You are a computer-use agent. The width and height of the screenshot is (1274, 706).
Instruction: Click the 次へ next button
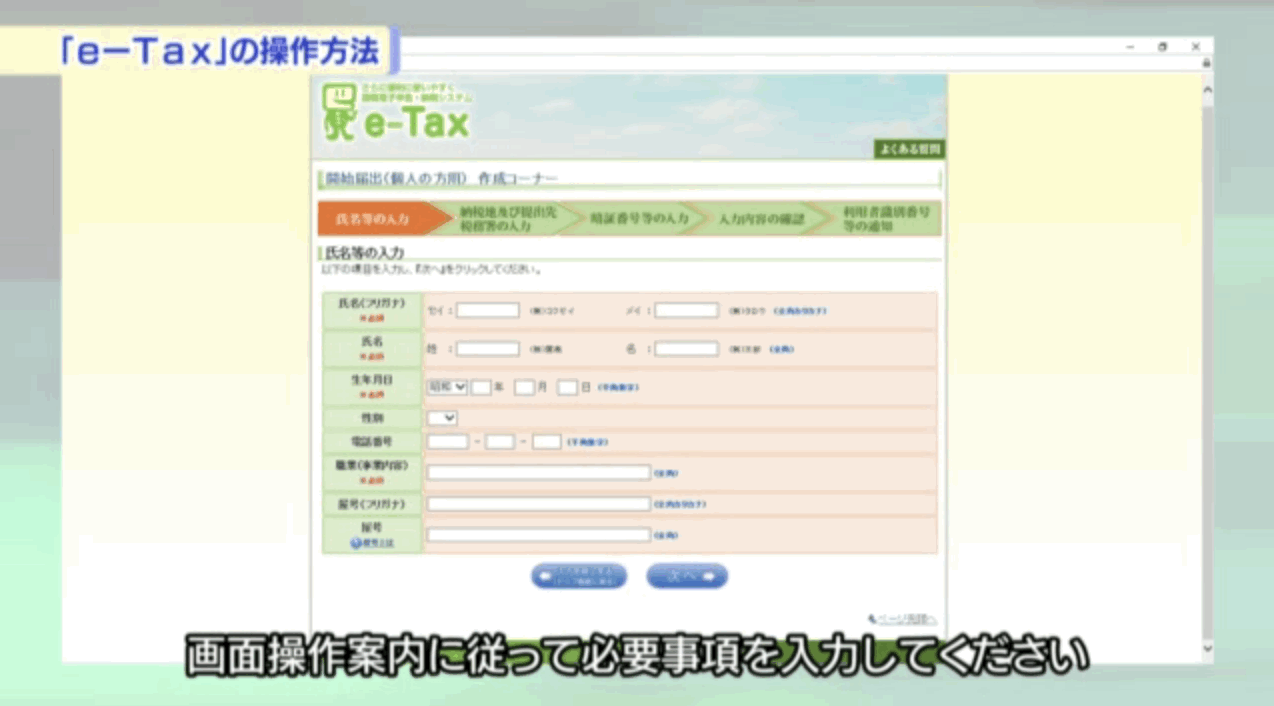tap(687, 576)
